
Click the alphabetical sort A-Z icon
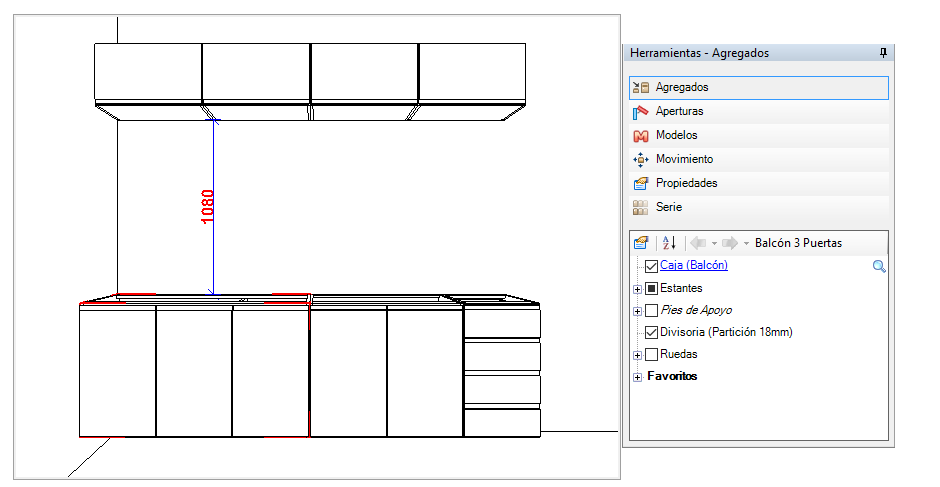point(669,243)
